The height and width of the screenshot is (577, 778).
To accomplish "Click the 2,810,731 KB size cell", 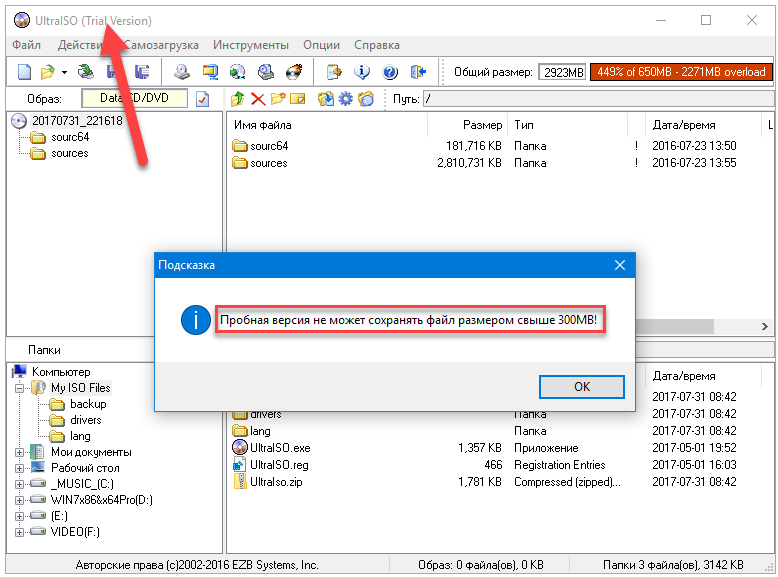I will click(x=469, y=163).
